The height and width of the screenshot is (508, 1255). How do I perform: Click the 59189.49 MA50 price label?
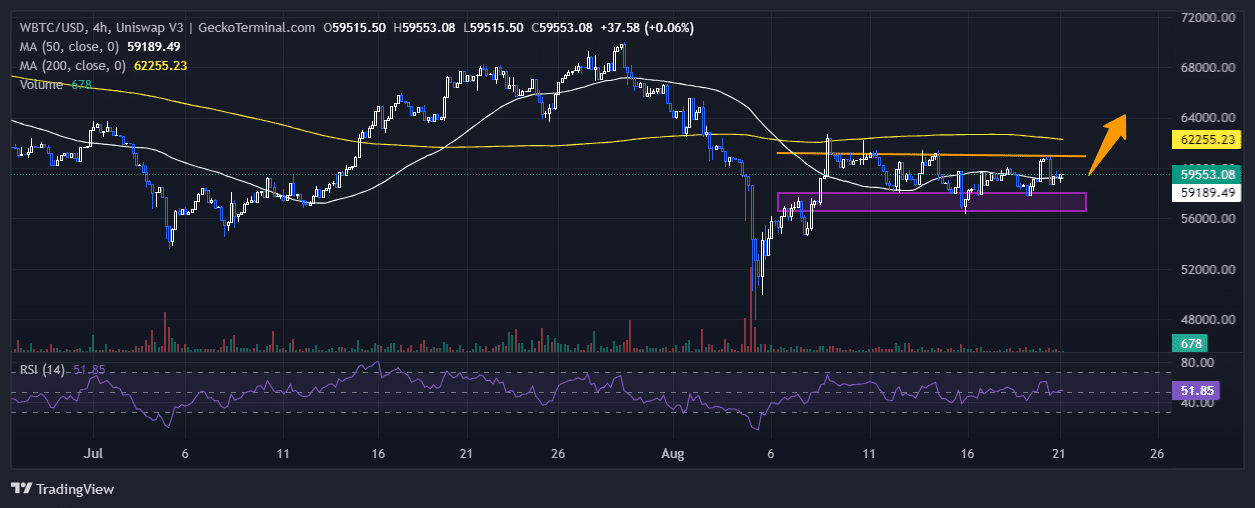pos(1204,192)
